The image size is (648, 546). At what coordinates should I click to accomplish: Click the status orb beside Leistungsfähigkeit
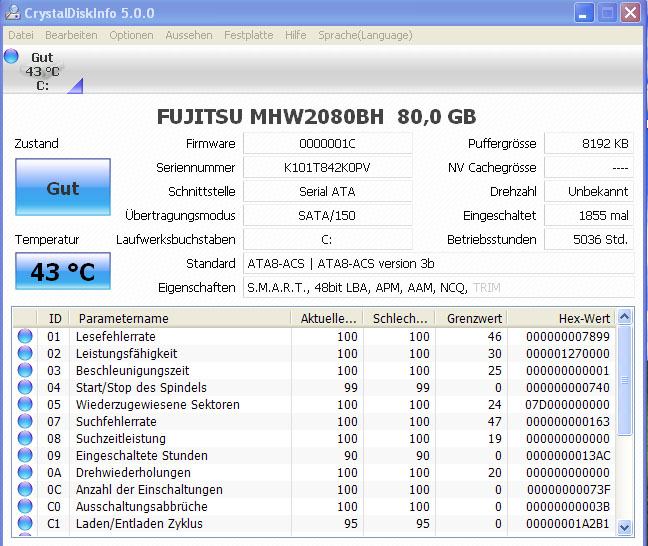(x=25, y=353)
